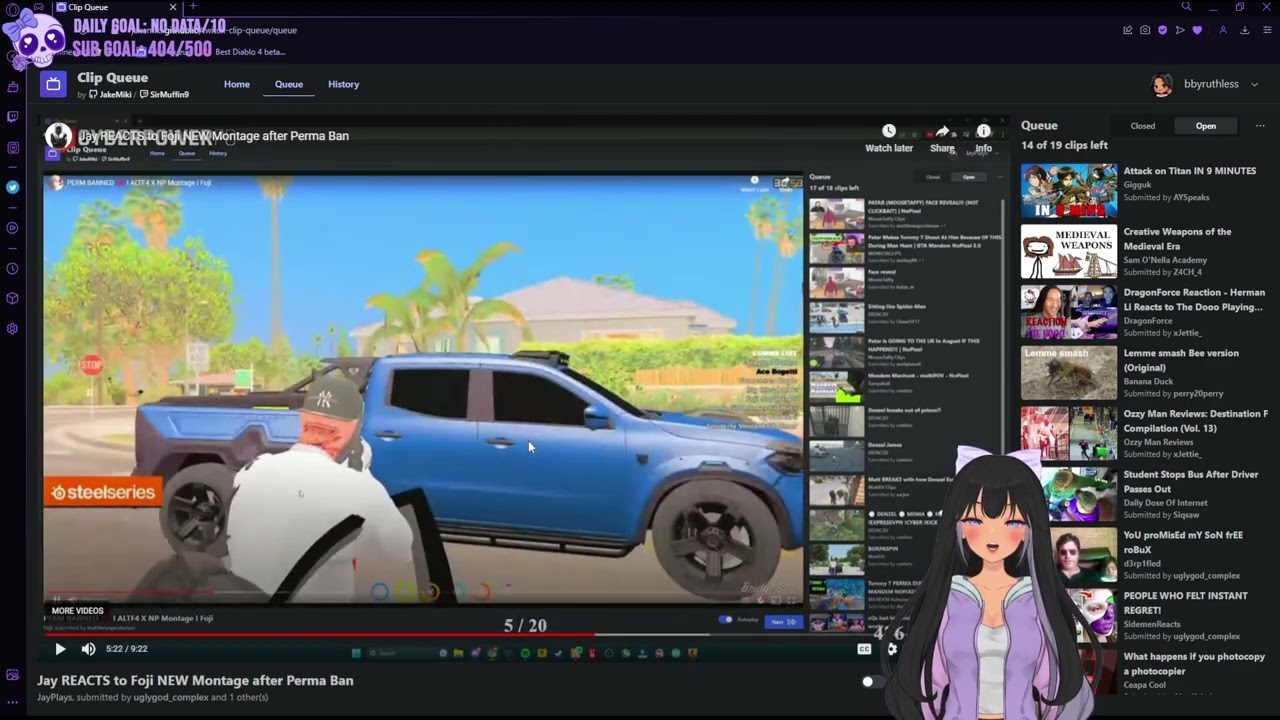The image size is (1280, 720).
Task: Select Ozzy Man Reviews Destination clip
Action: click(1145, 433)
